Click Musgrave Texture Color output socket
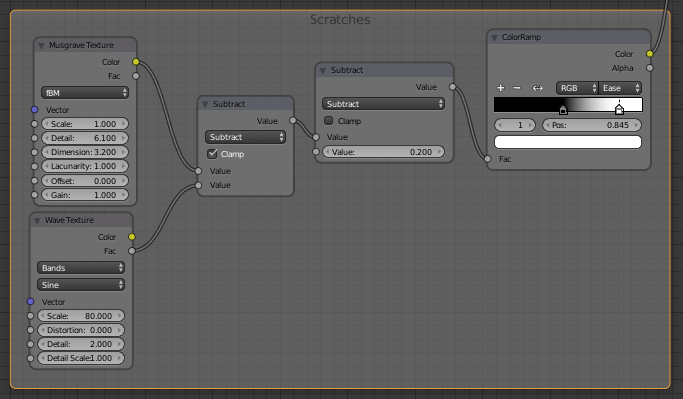The height and width of the screenshot is (399, 683). tap(136, 62)
